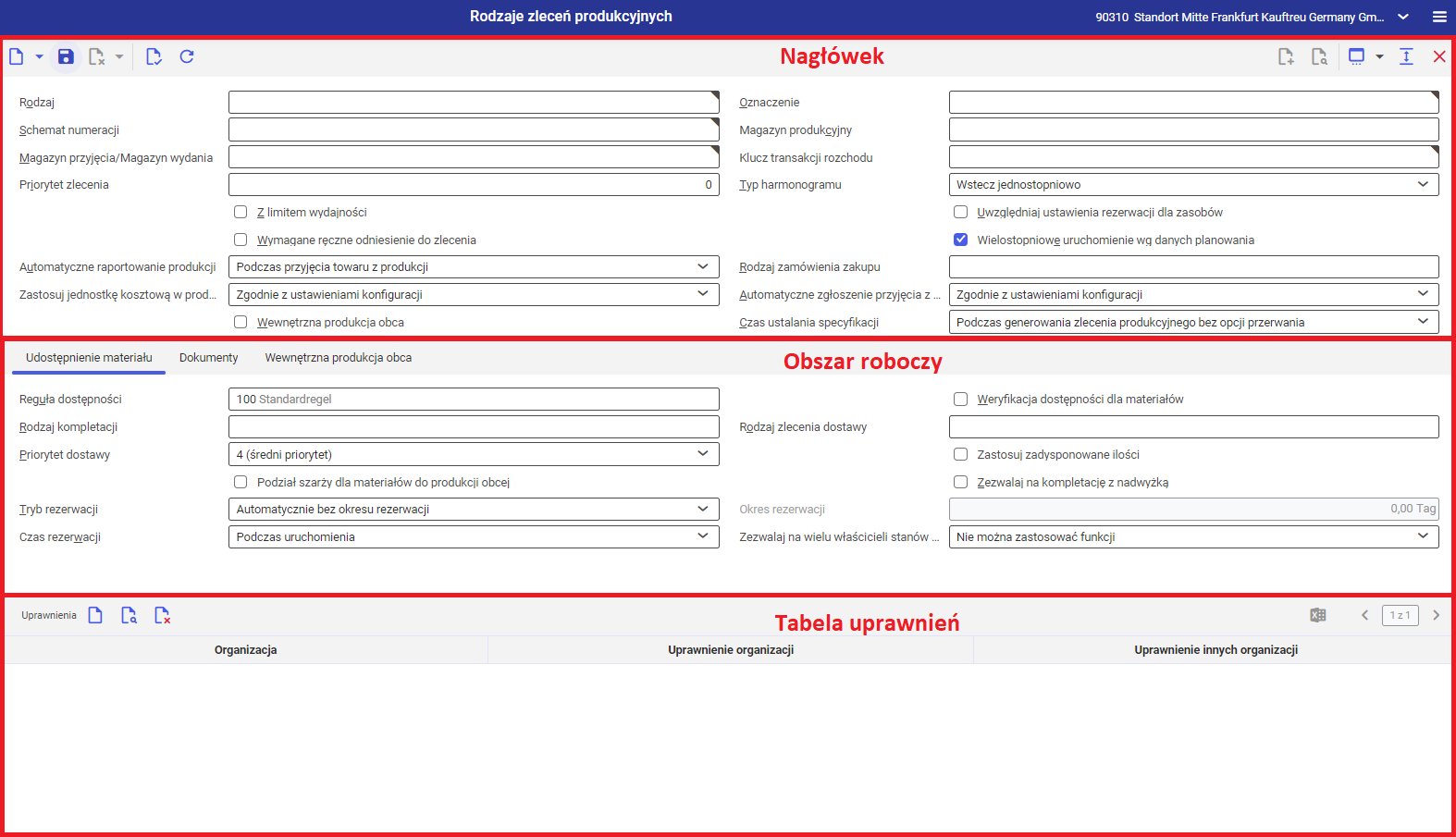Switch to the Dokumenty tab
1456x837 pixels.
pos(208,358)
